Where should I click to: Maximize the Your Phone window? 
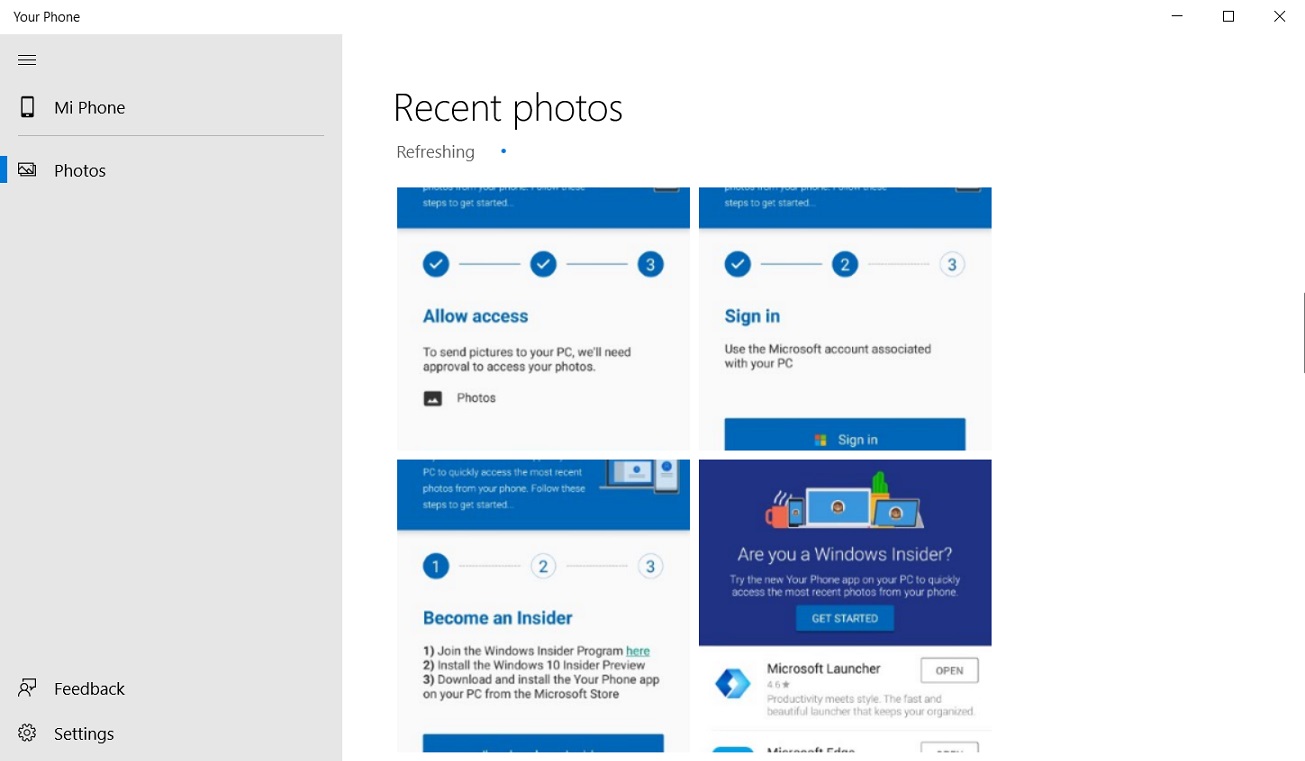tap(1228, 17)
